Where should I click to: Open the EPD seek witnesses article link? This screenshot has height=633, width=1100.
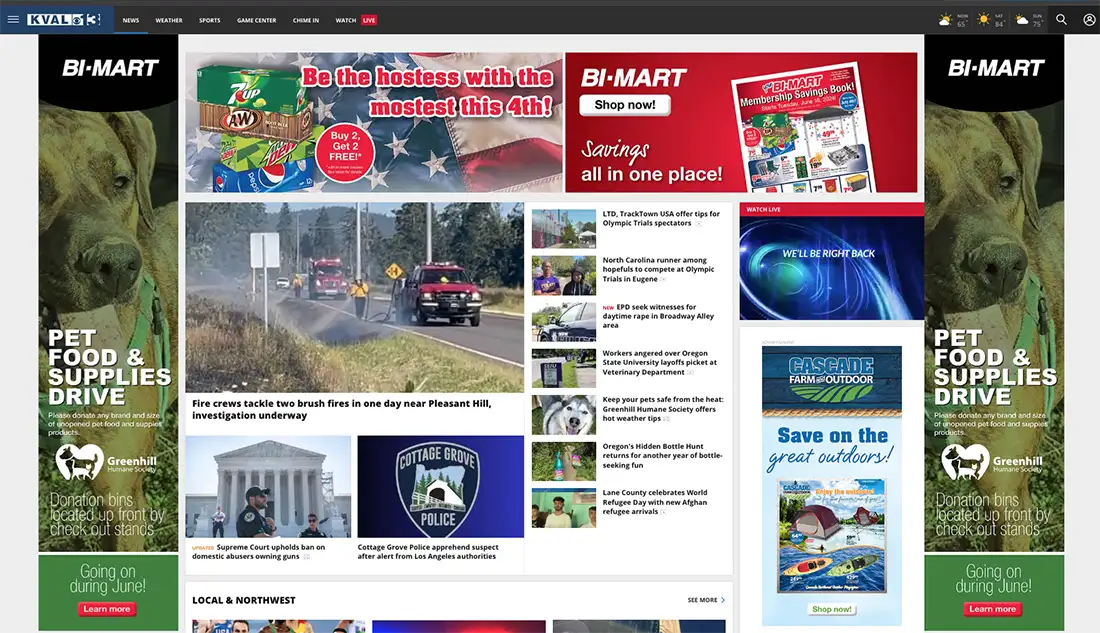[659, 316]
